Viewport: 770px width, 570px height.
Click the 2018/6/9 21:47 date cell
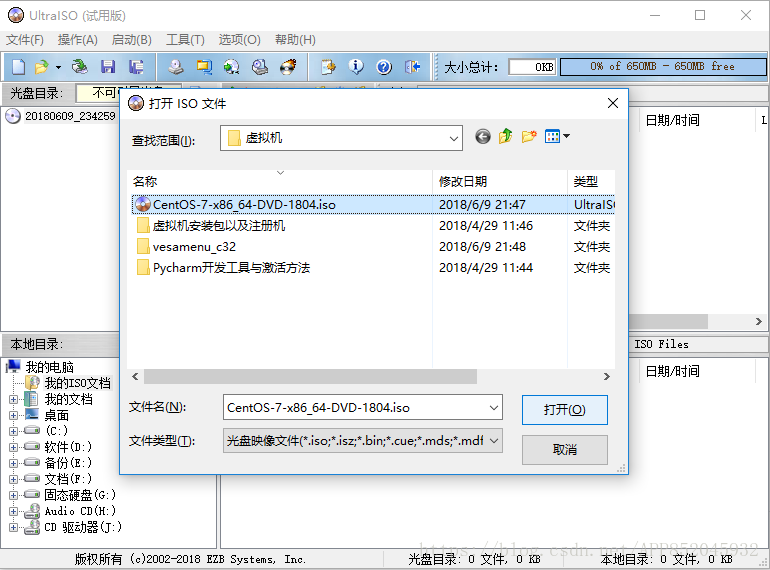point(482,205)
